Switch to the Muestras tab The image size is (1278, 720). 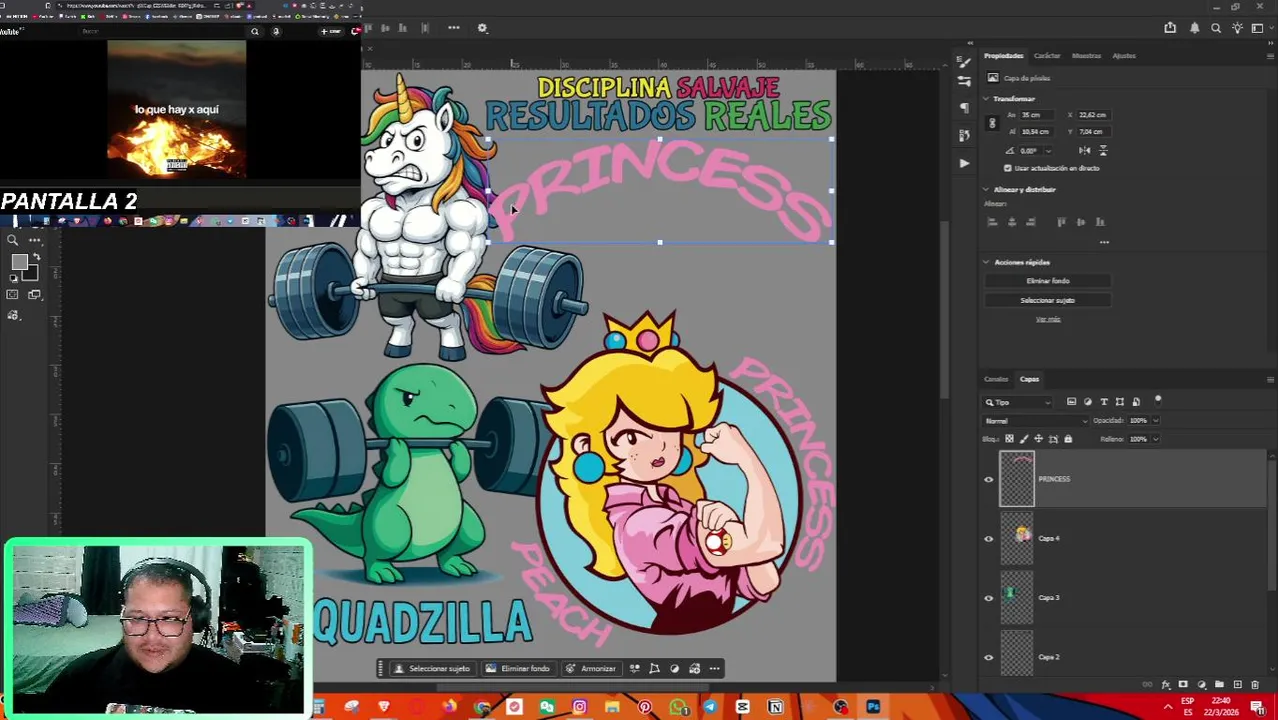click(1086, 56)
